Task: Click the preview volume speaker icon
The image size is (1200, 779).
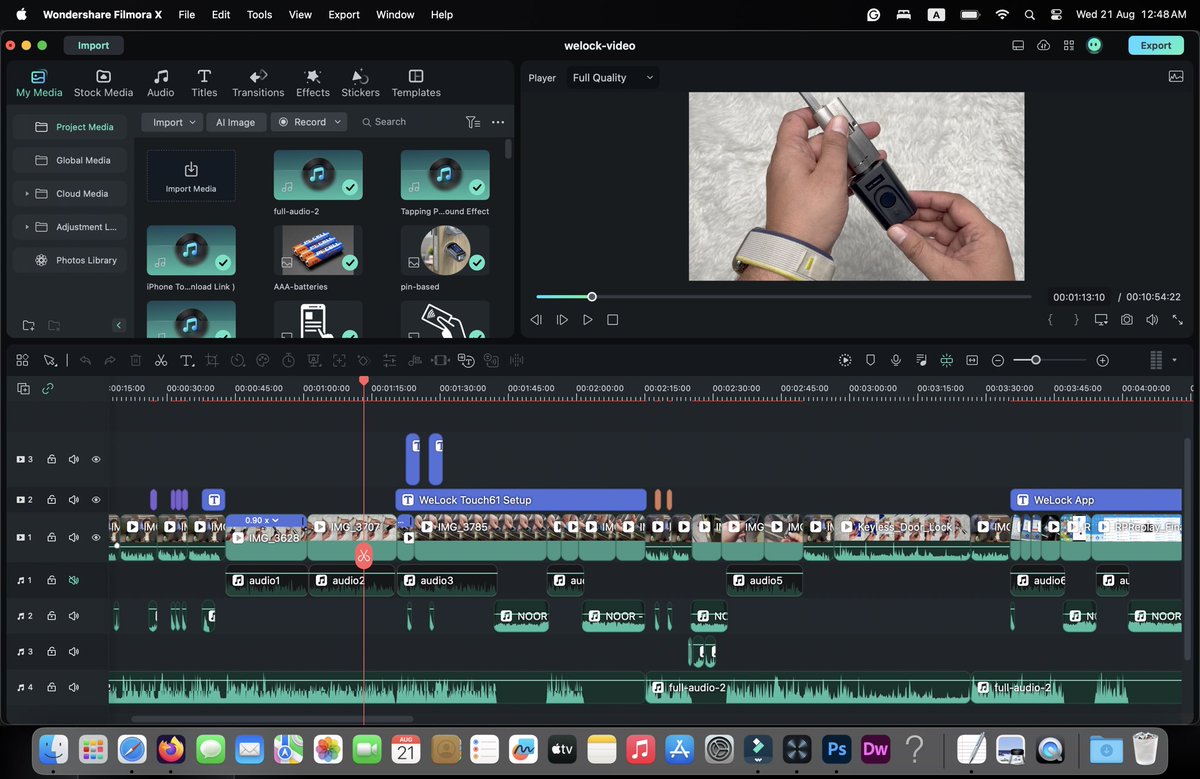Action: [1152, 320]
